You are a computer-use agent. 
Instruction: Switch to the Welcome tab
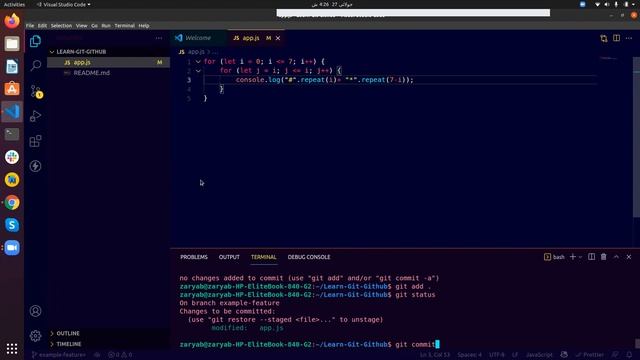[x=199, y=38]
